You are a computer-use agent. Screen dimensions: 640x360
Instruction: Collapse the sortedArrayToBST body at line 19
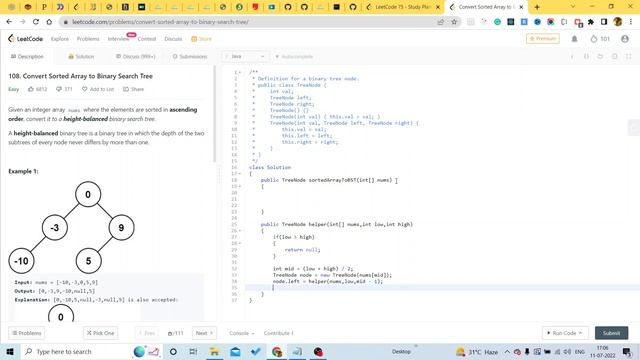click(x=240, y=186)
